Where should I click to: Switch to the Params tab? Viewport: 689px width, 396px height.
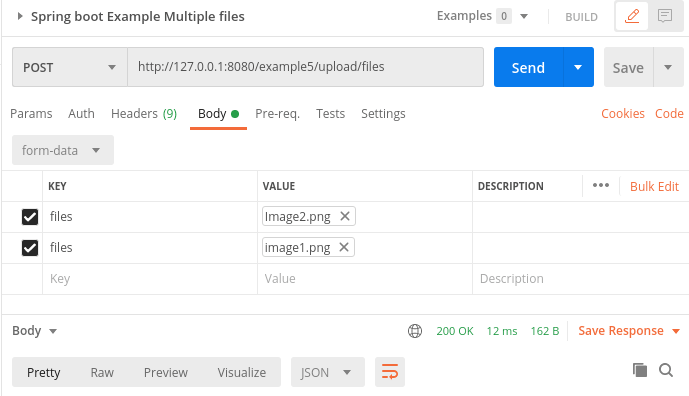(31, 114)
